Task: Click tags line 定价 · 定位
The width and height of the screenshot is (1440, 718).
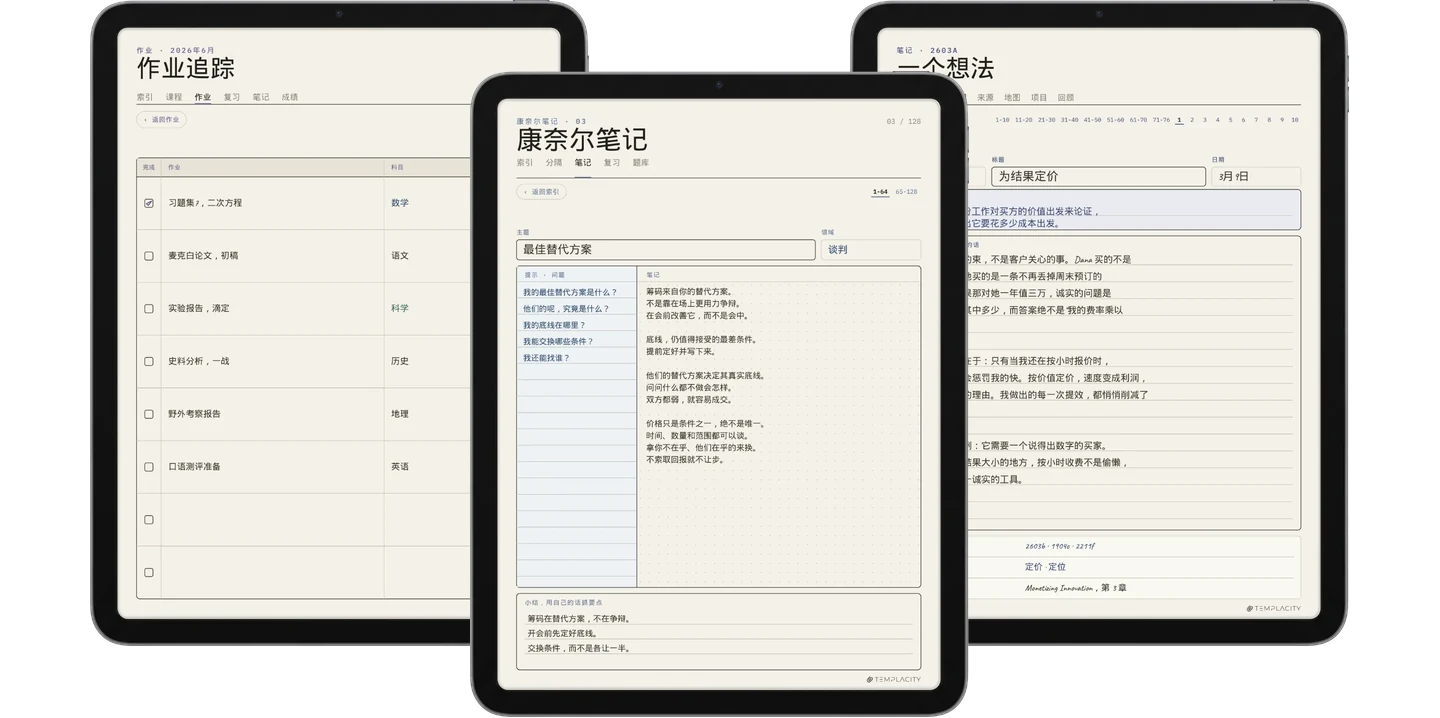Action: [1046, 567]
